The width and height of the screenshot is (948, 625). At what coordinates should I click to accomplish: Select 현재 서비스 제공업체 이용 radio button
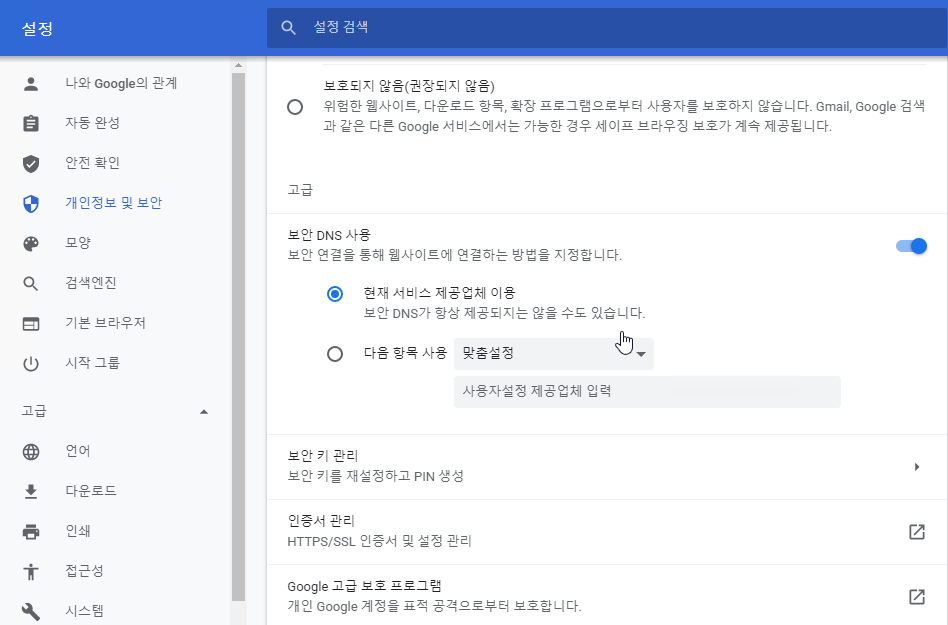tap(335, 294)
